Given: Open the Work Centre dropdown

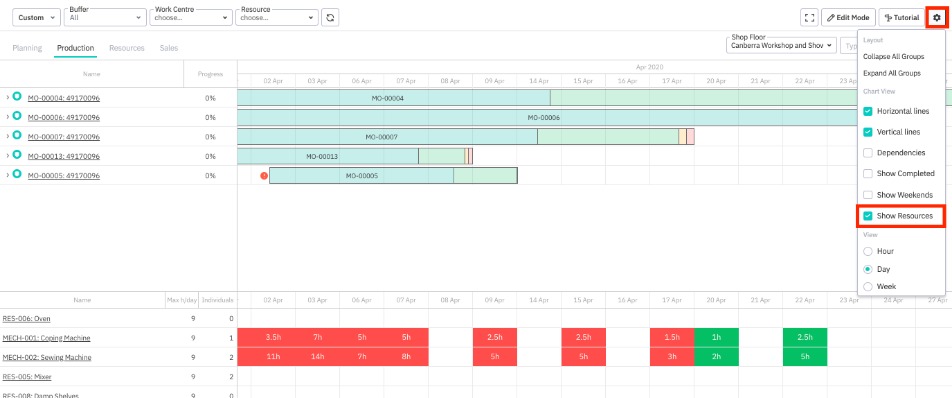Looking at the screenshot, I should point(191,18).
